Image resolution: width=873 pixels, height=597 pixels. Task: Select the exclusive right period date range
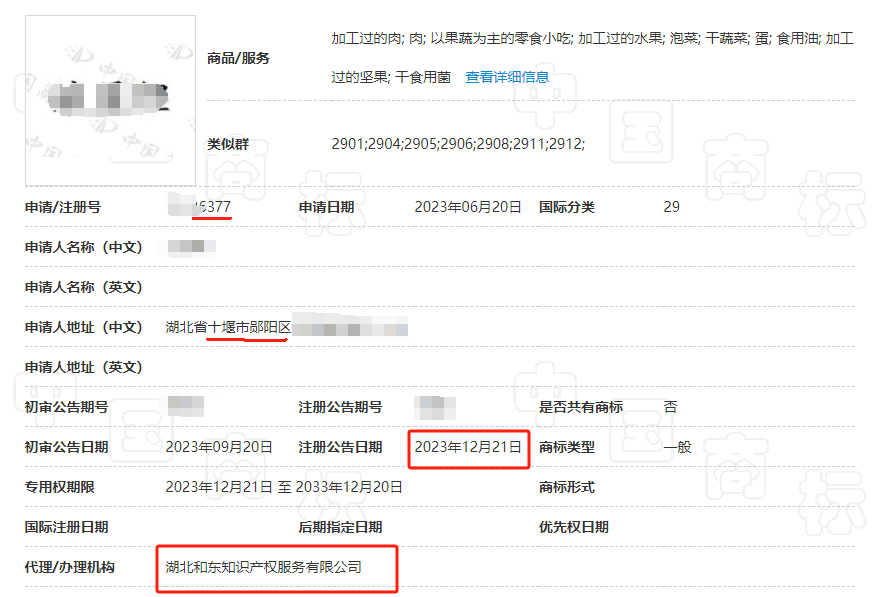point(284,487)
